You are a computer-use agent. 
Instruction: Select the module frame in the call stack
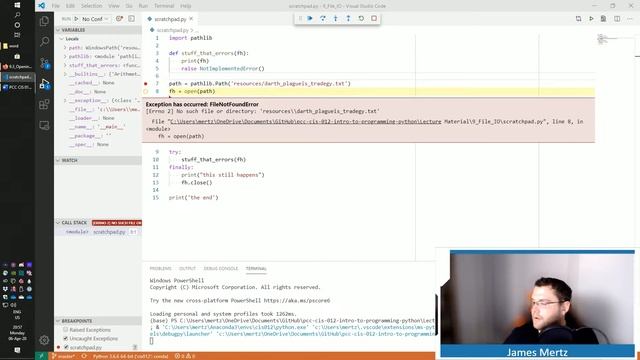pyautogui.click(x=98, y=232)
